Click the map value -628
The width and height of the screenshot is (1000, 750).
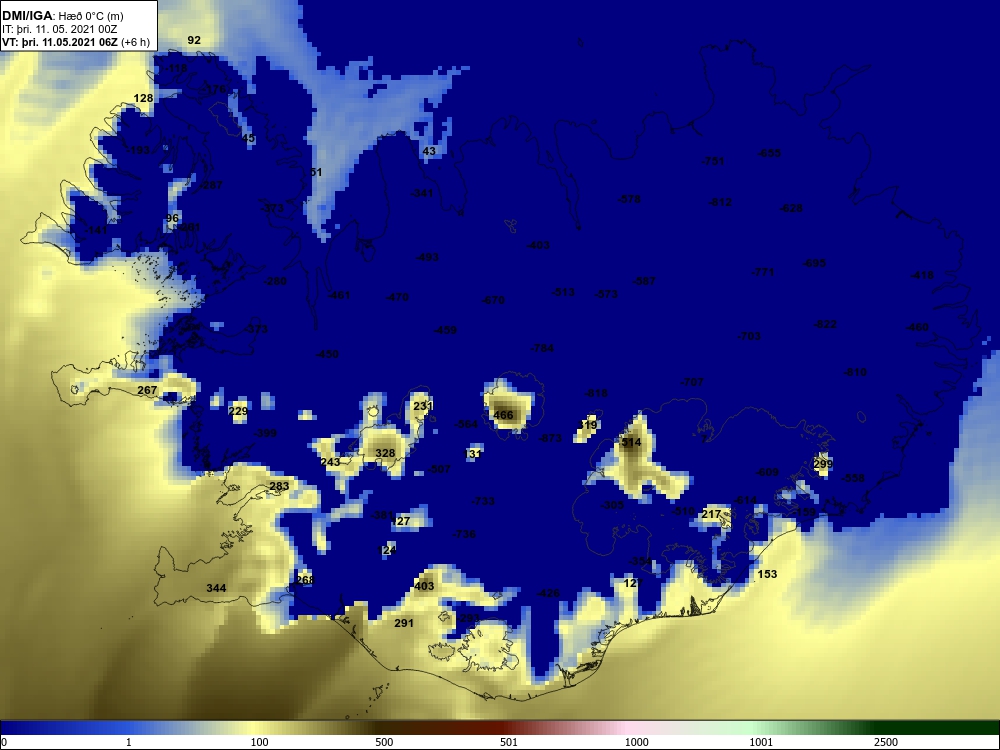pyautogui.click(x=791, y=208)
